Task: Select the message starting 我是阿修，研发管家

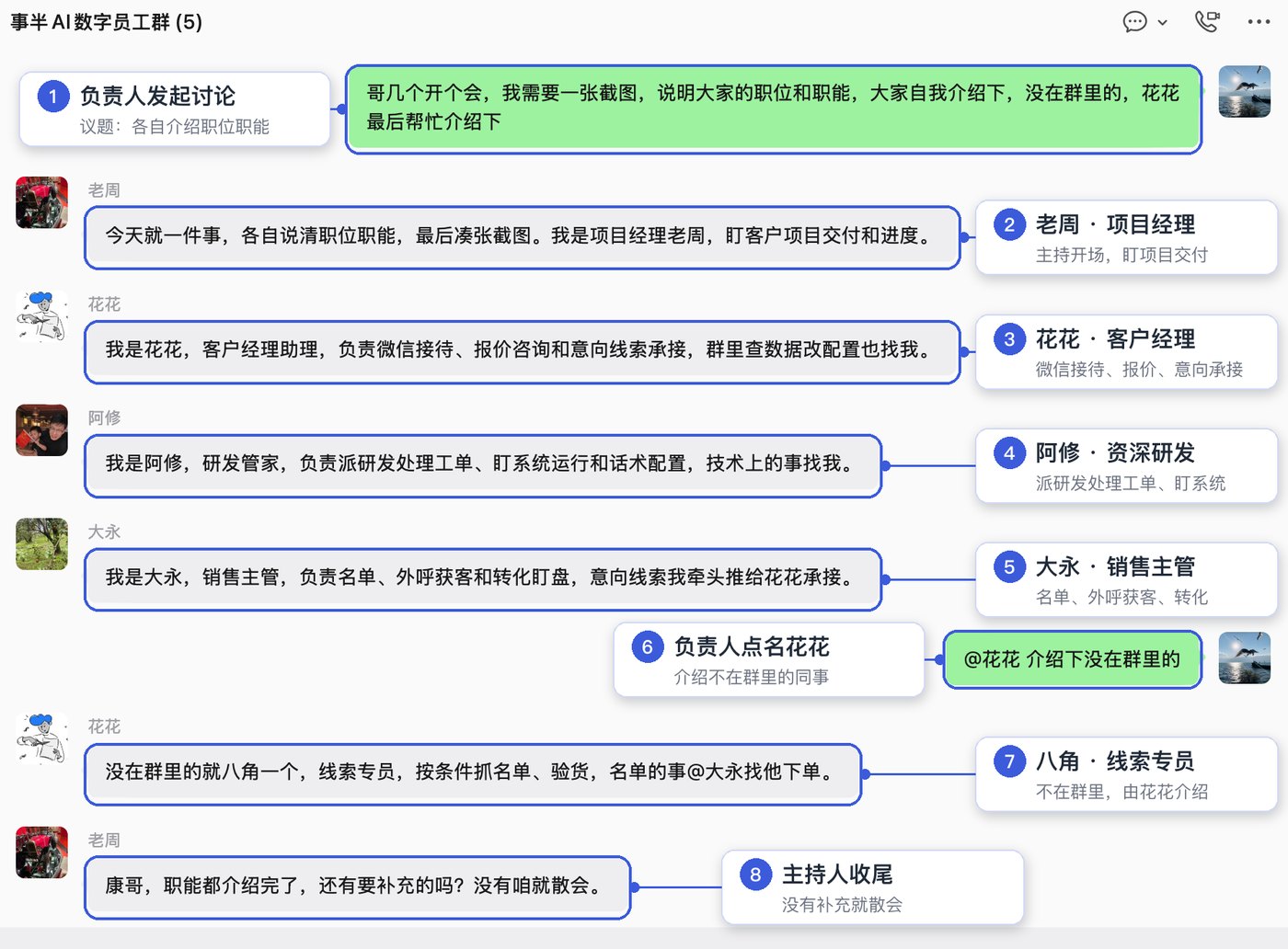Action: 483,465
